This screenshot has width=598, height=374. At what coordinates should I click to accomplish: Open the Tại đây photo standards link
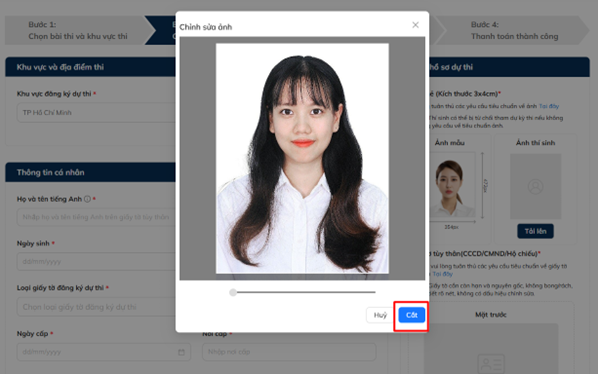549,106
